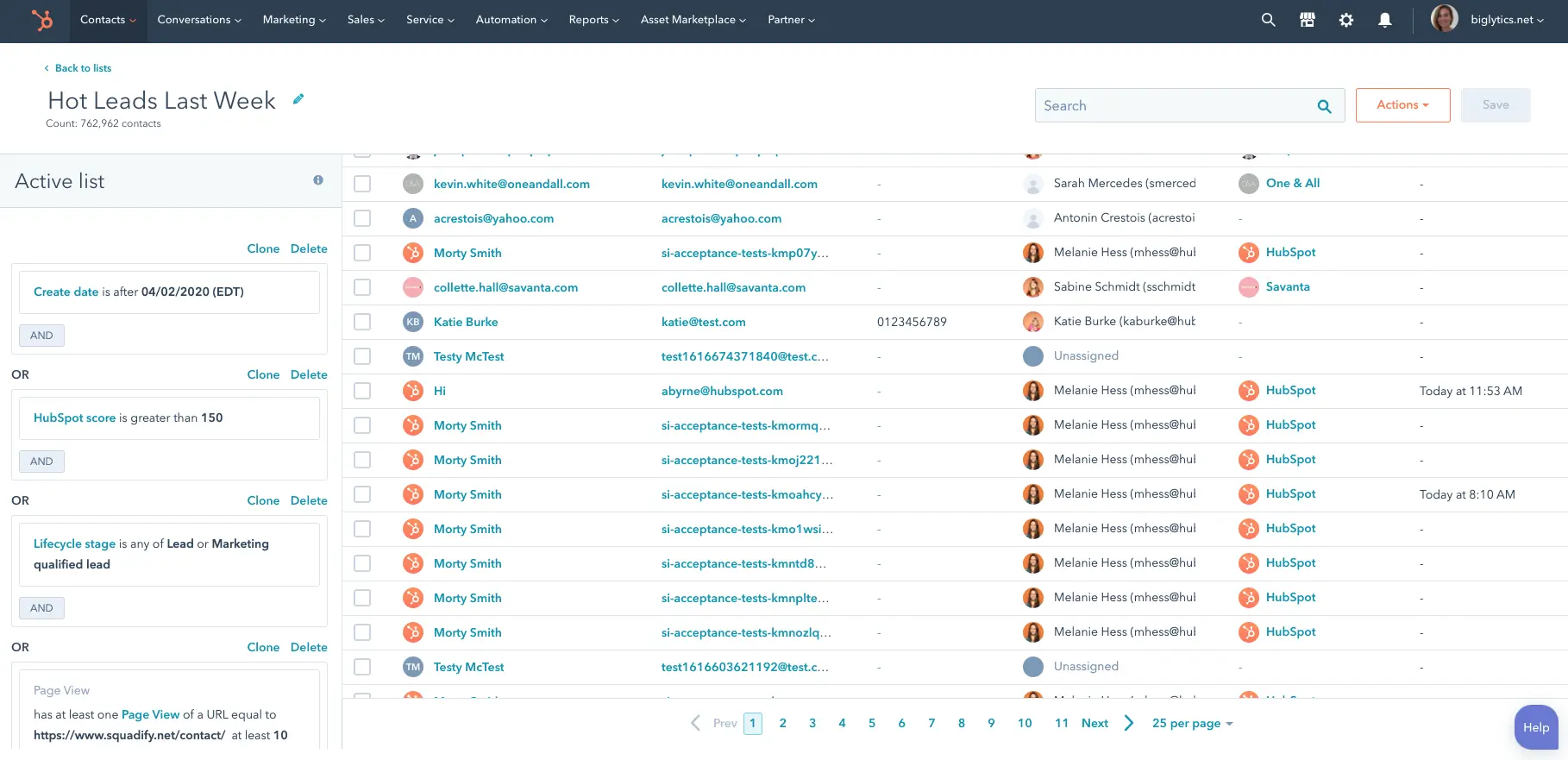Screen dimensions: 1568x760
Task: Tick the checkbox for Katie Burke row
Action: click(362, 322)
